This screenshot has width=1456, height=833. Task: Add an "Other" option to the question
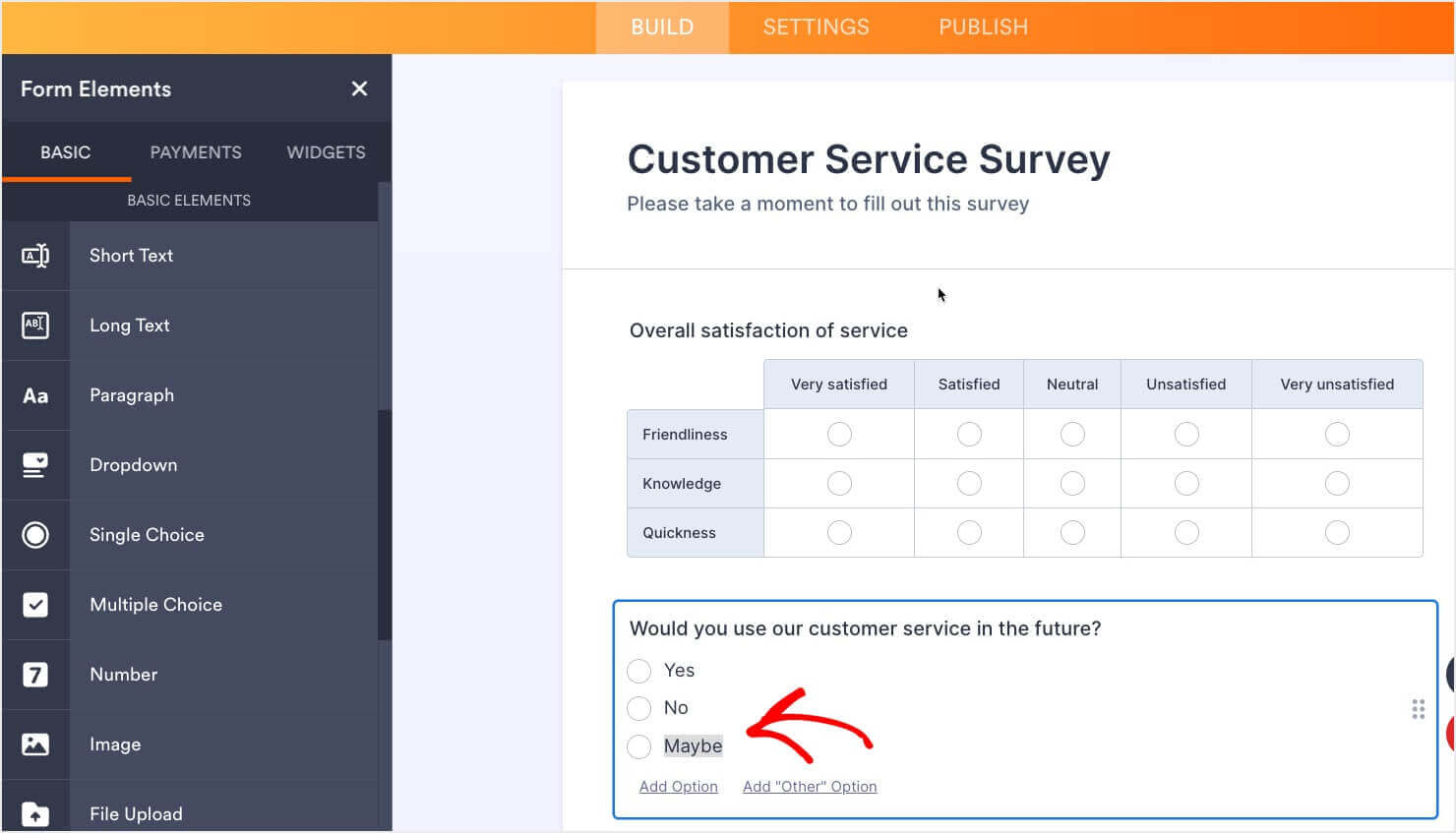[x=809, y=786]
